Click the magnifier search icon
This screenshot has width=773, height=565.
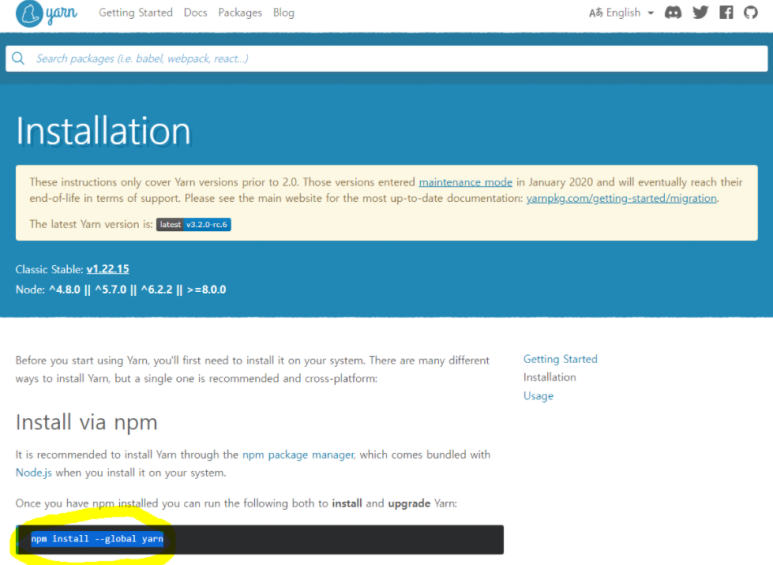coord(18,58)
